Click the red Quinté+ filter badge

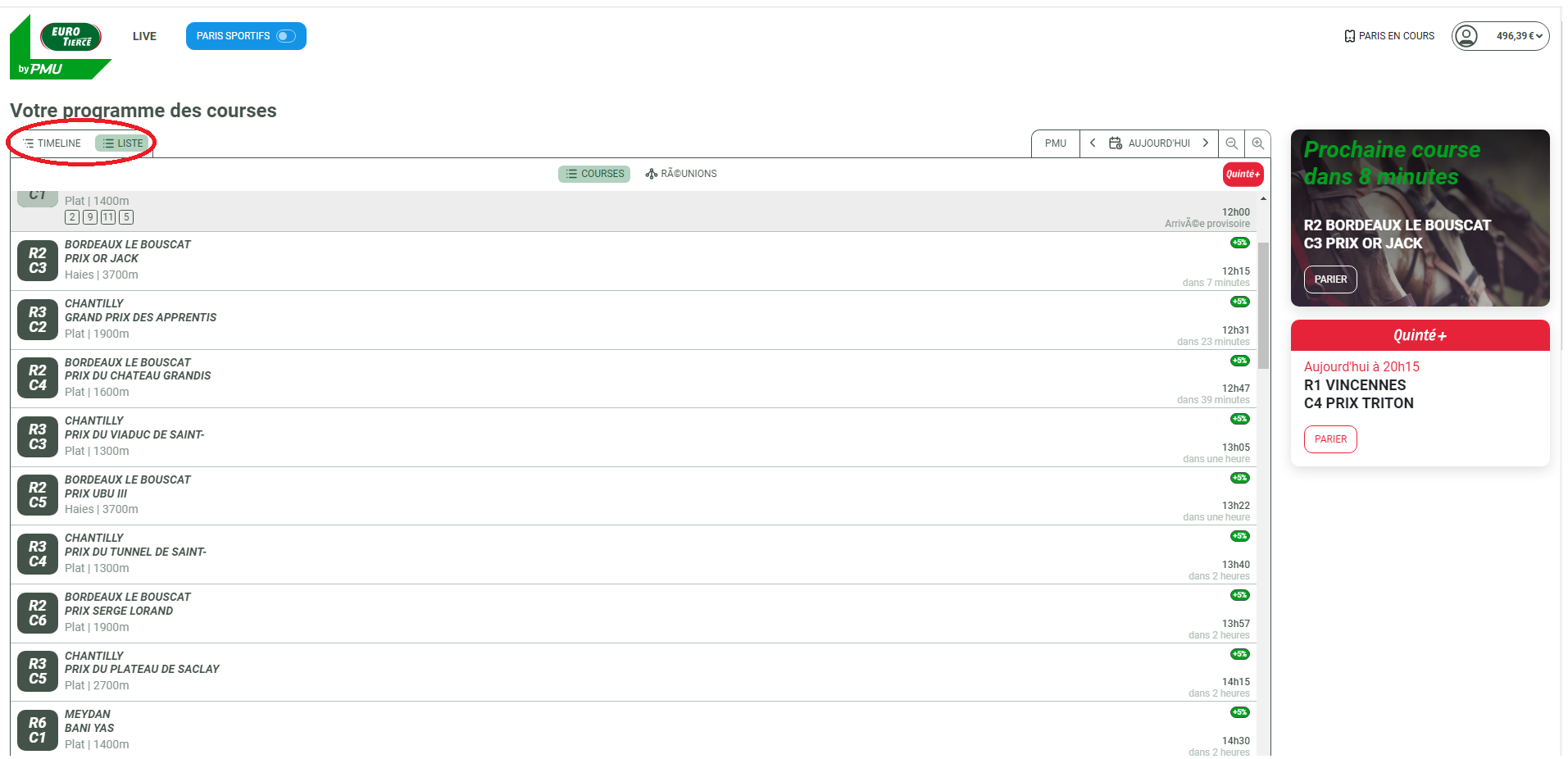[1243, 174]
